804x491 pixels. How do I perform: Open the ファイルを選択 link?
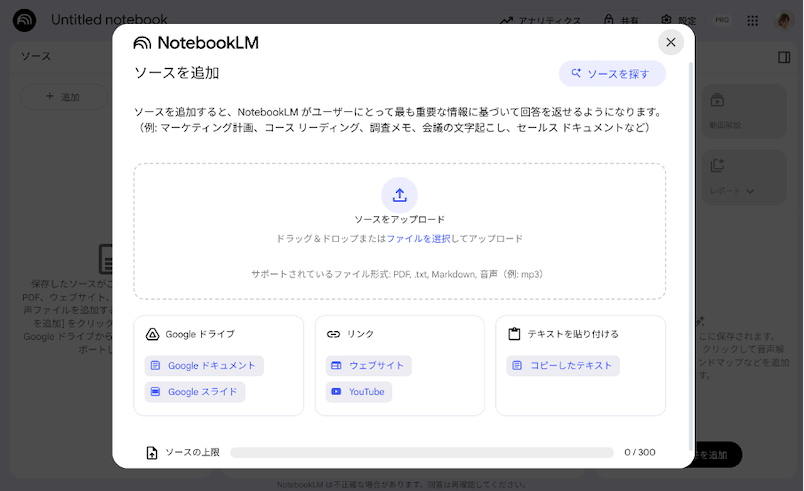[x=418, y=238]
